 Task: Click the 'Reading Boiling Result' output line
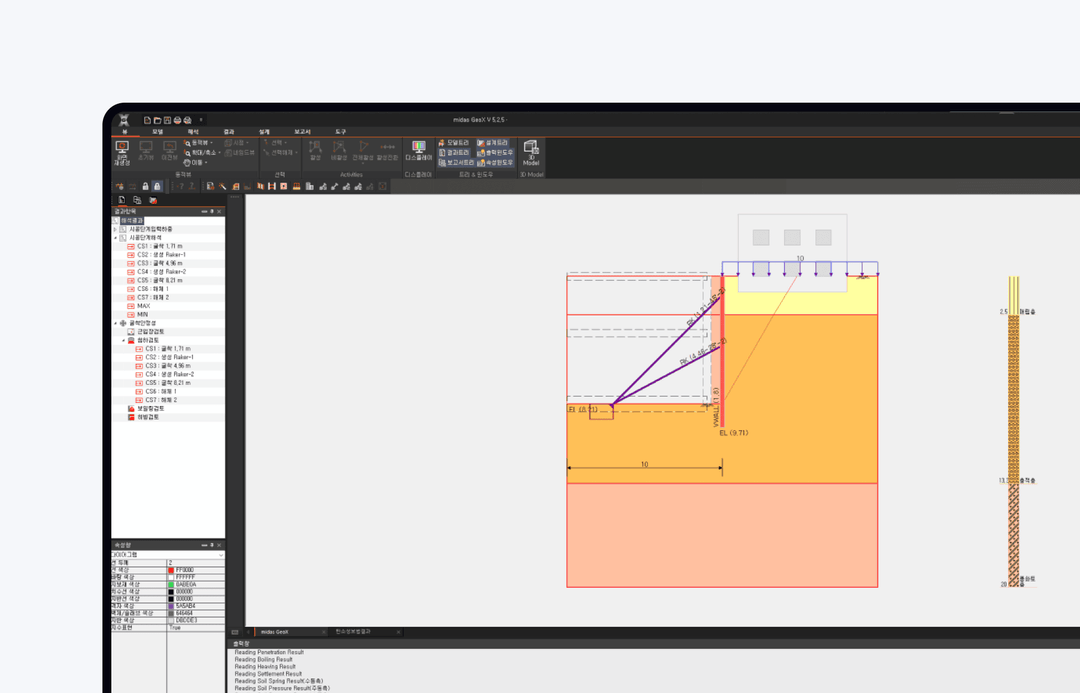(x=264, y=659)
